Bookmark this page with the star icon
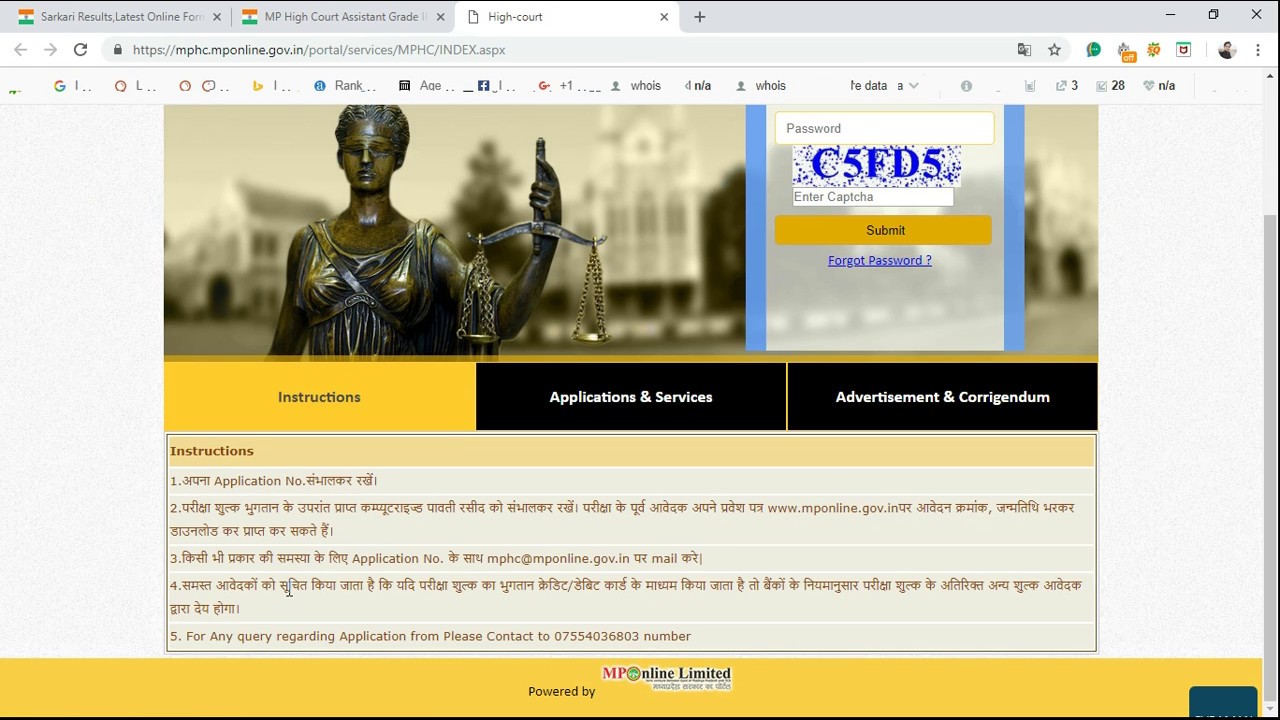The height and width of the screenshot is (720, 1280). (1054, 50)
